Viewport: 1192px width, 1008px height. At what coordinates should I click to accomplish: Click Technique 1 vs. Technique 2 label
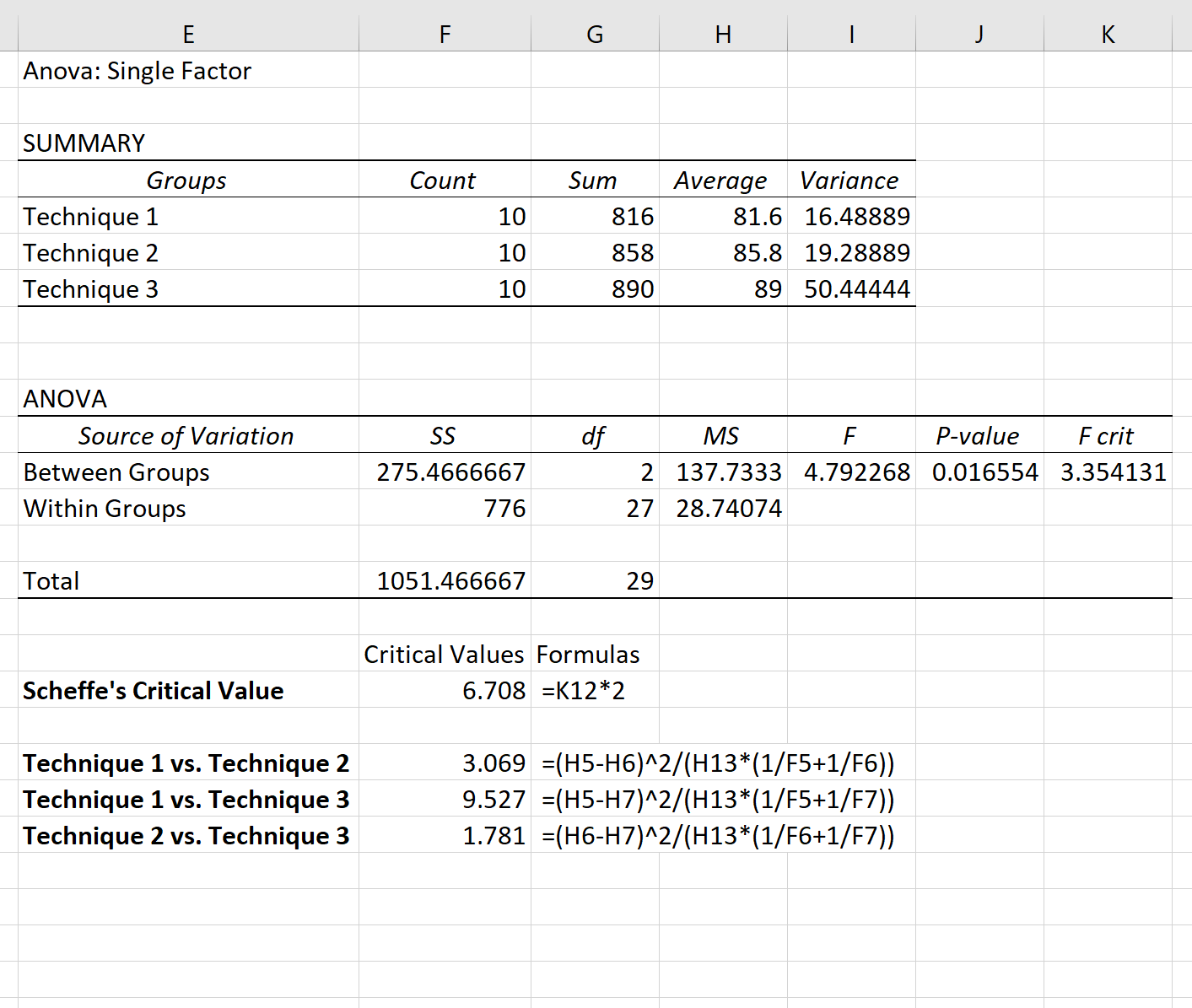click(x=188, y=763)
